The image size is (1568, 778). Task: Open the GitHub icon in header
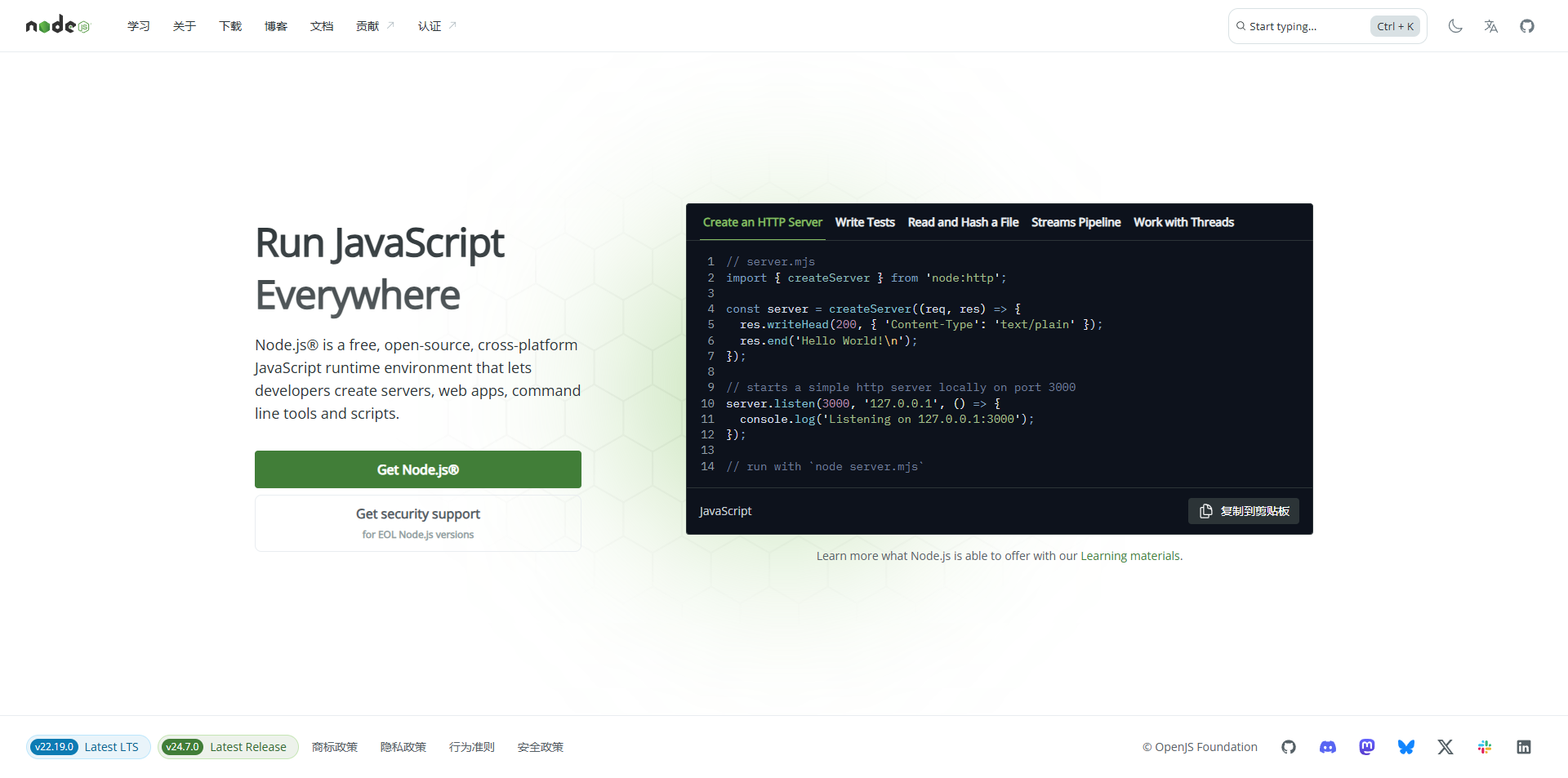pyautogui.click(x=1527, y=26)
